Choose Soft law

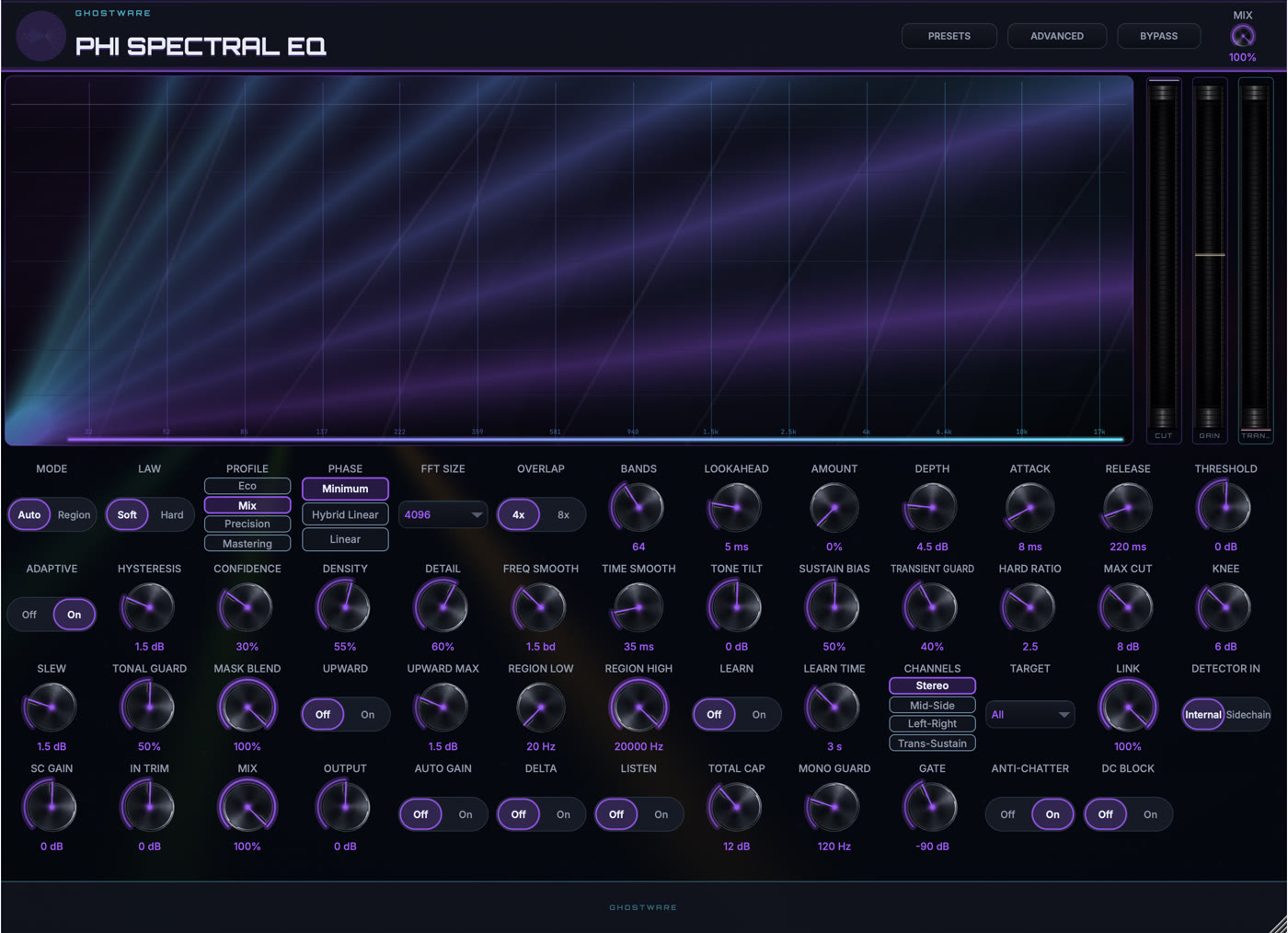(127, 515)
